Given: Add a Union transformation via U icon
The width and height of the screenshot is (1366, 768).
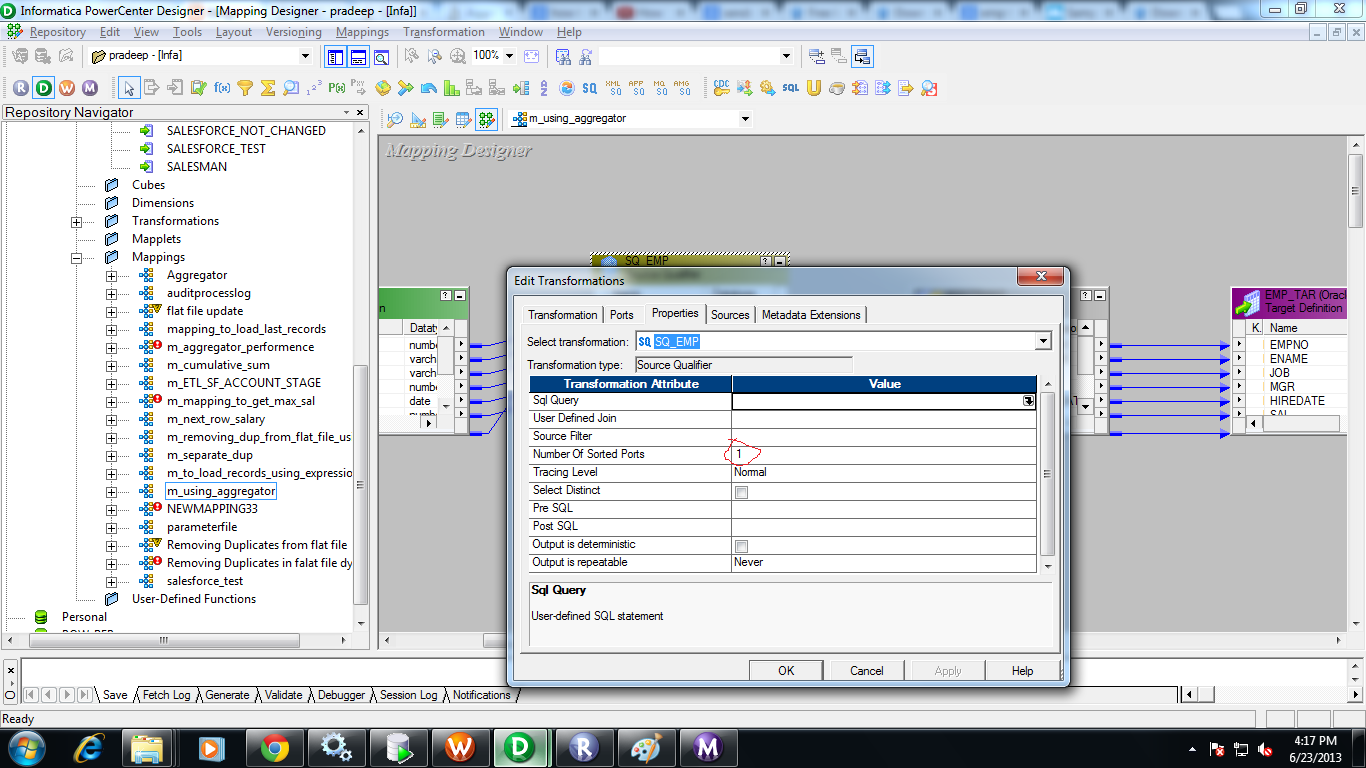Looking at the screenshot, I should coord(814,88).
